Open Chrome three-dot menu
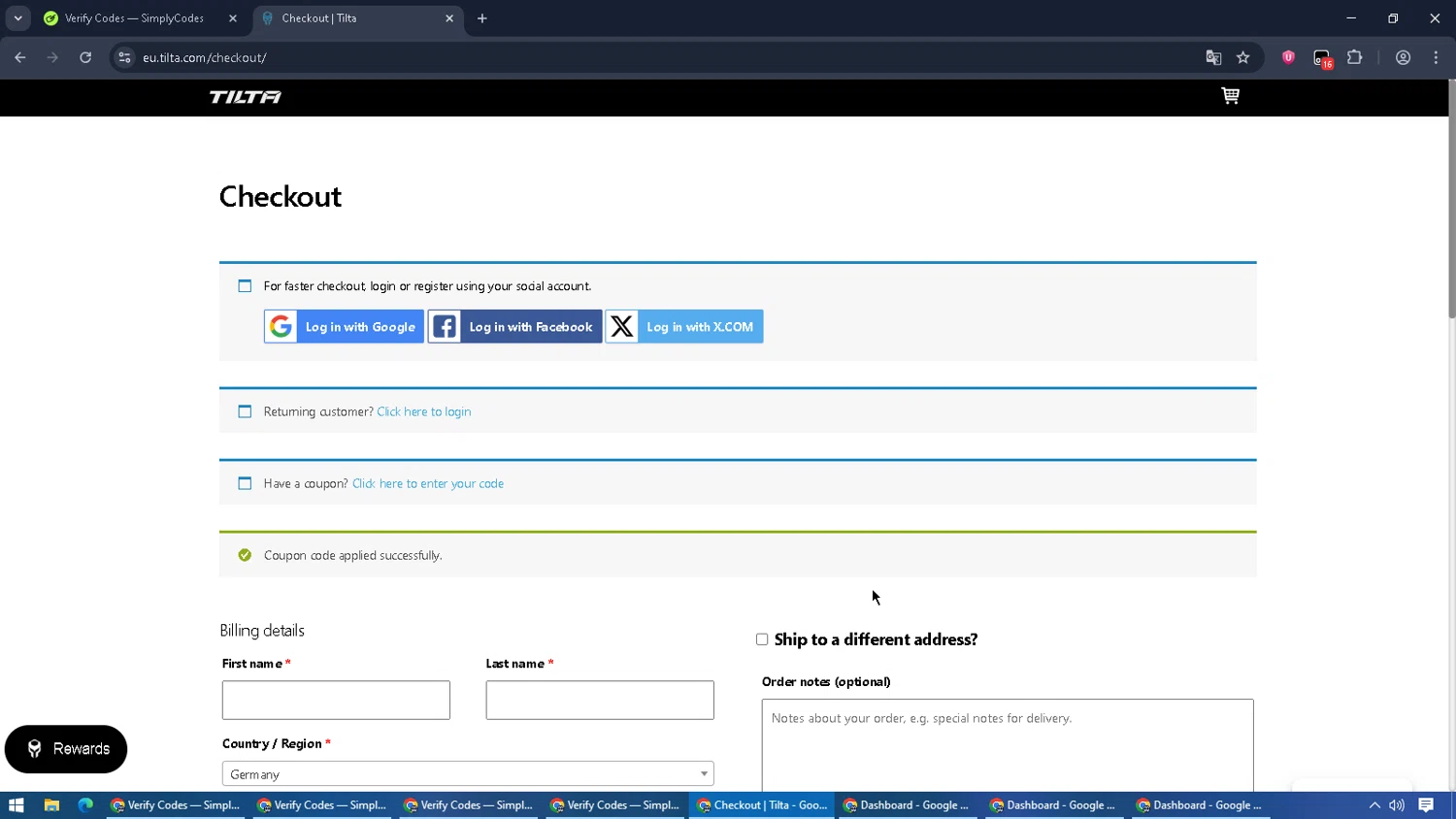 coord(1436,57)
